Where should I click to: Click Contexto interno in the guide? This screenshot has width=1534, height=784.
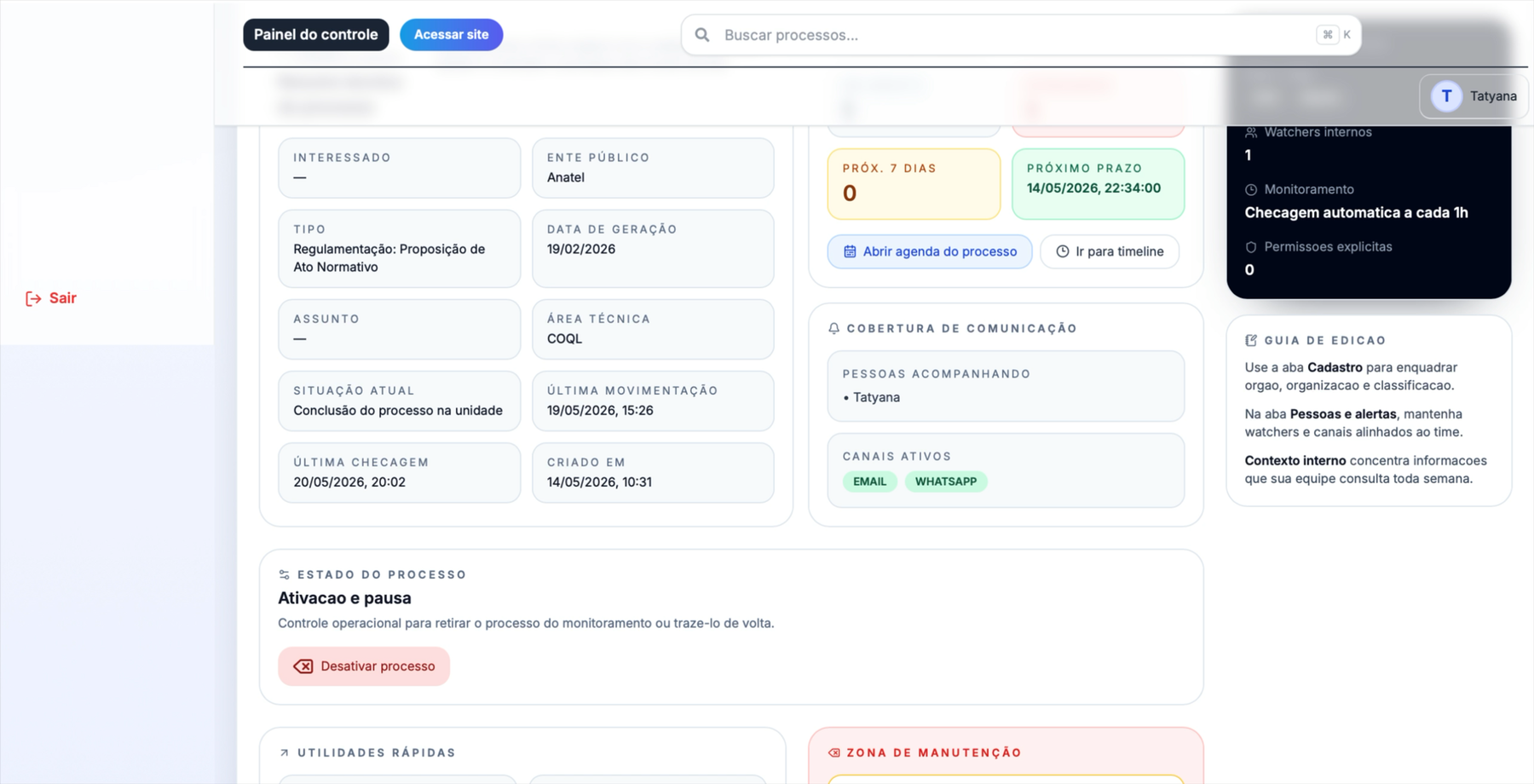[1295, 460]
